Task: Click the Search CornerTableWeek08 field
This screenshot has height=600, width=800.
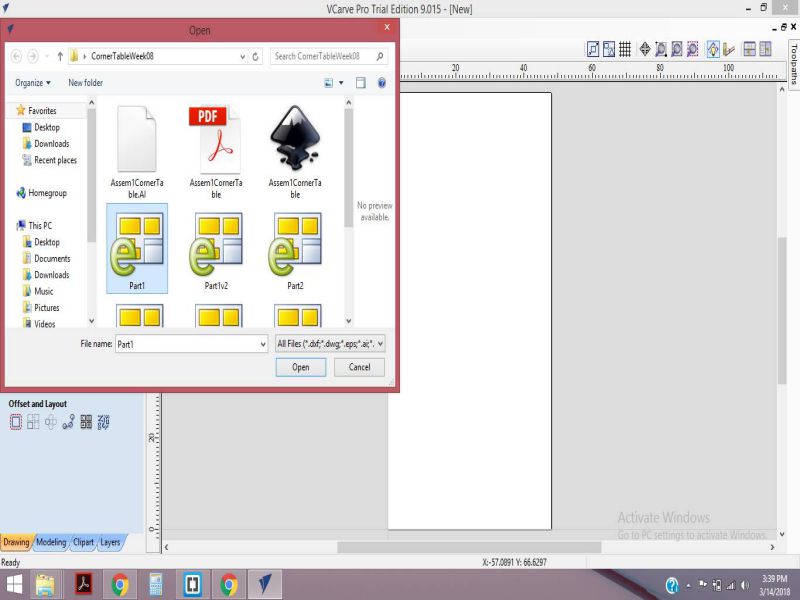Action: point(329,56)
